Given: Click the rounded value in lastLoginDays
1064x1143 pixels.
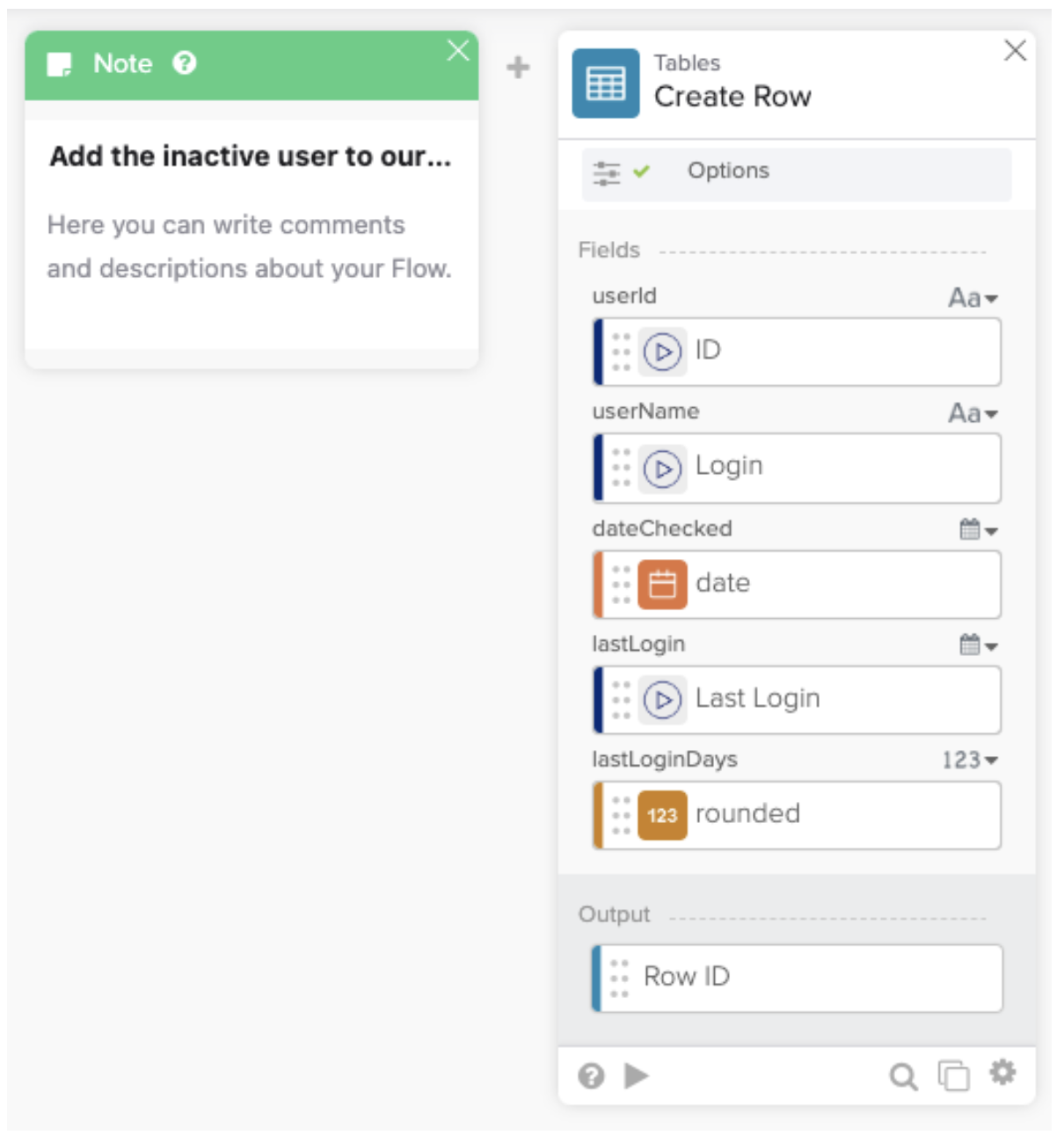Looking at the screenshot, I should [x=747, y=814].
